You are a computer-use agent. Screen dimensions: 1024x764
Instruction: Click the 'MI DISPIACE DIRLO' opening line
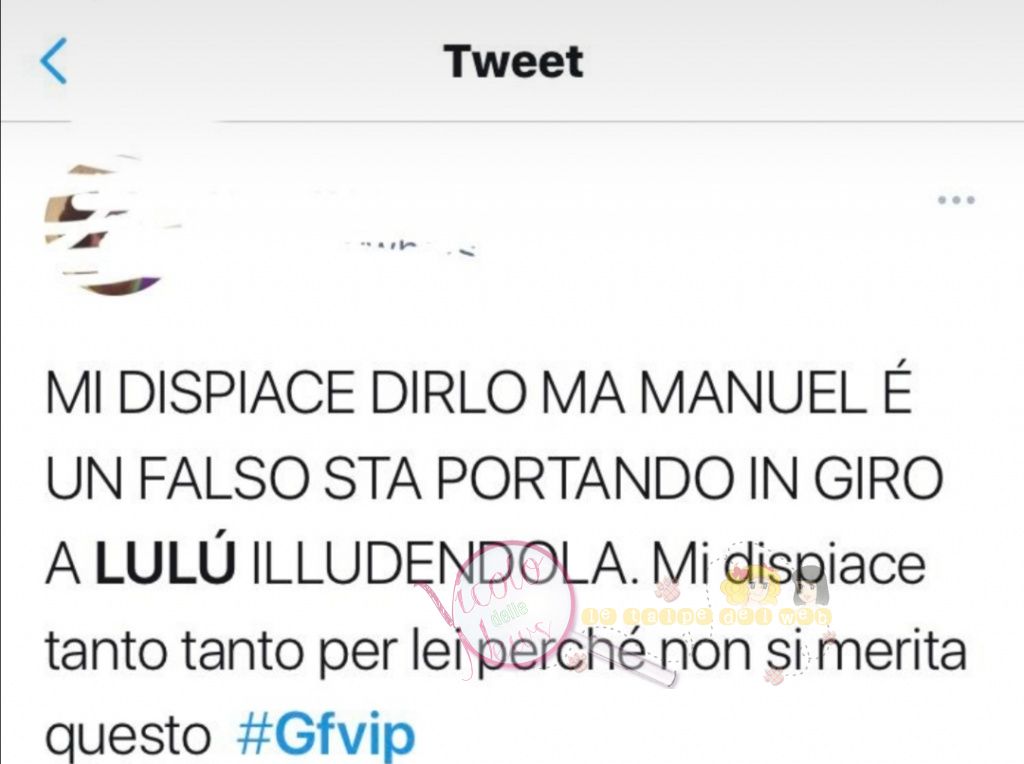286,393
